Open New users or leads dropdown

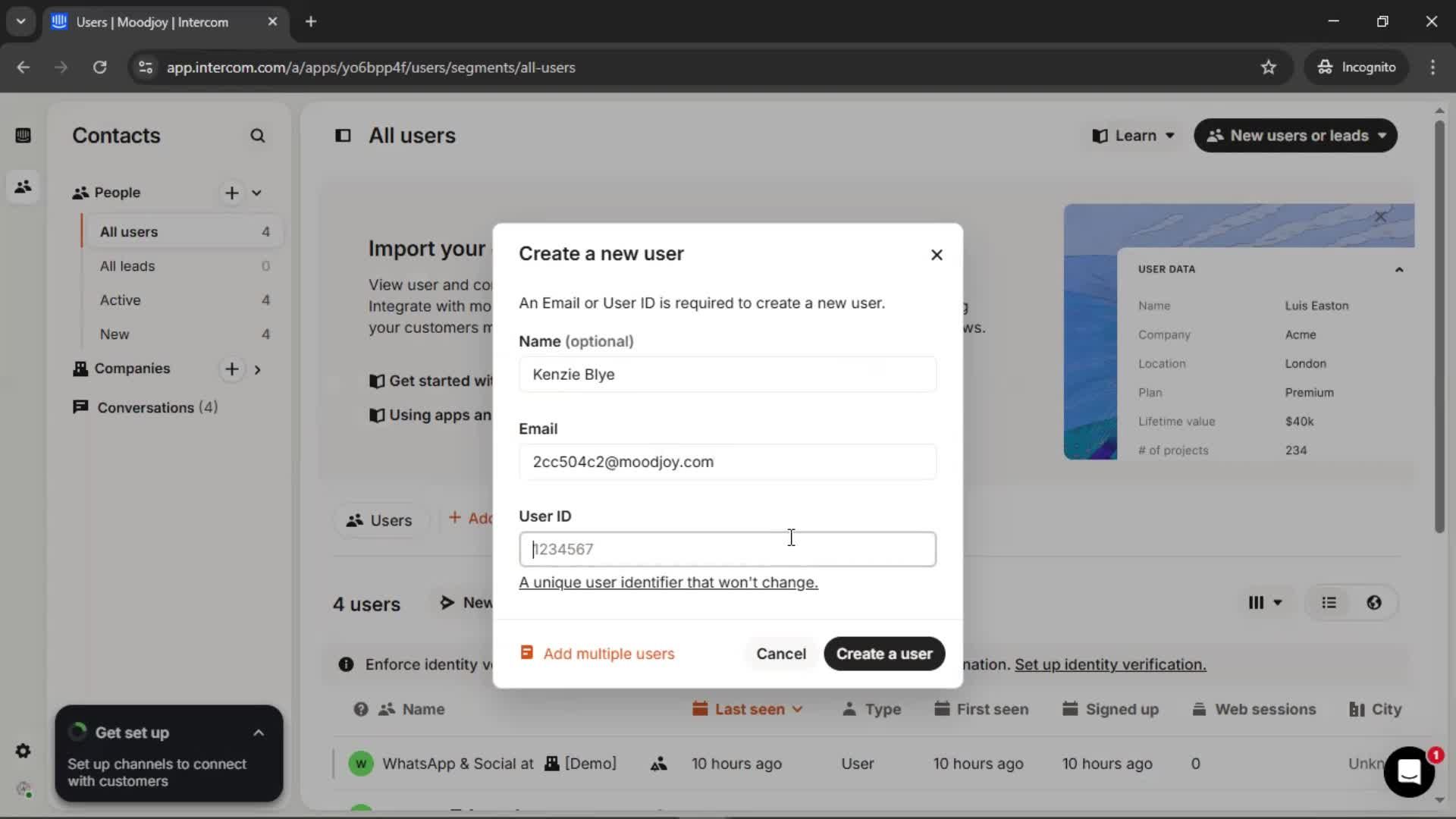1295,136
